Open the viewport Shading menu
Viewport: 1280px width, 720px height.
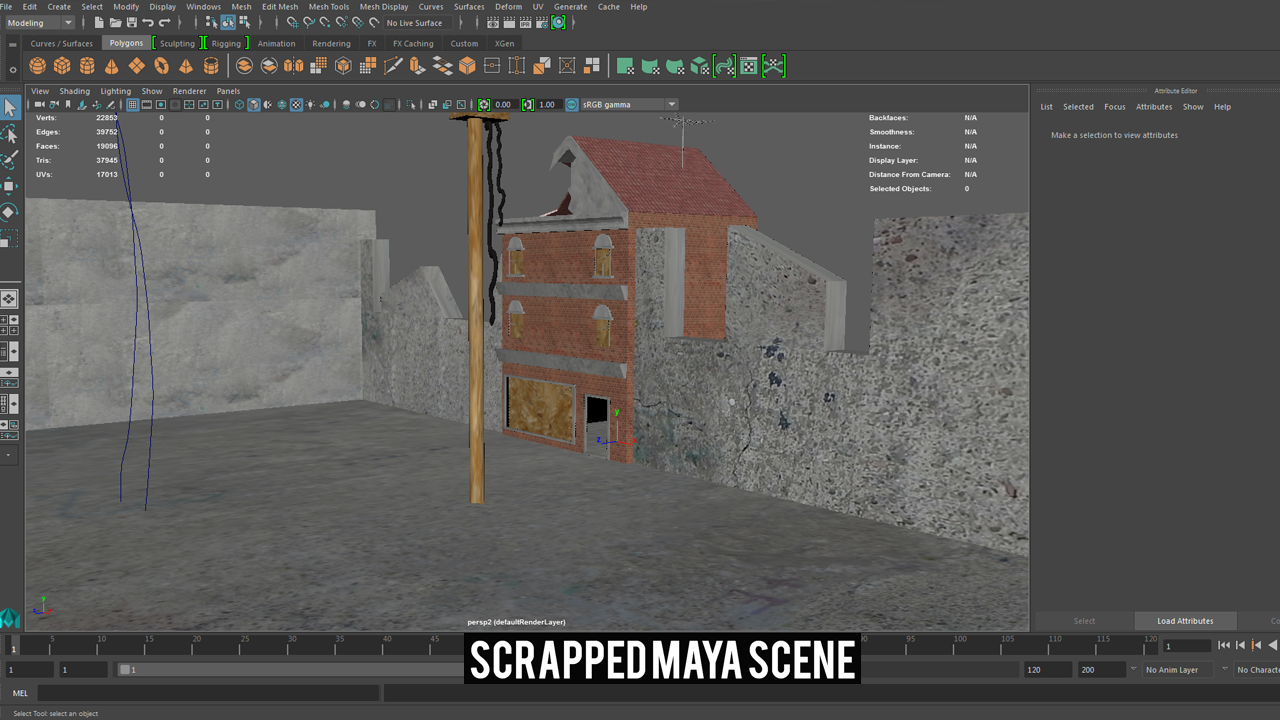click(74, 91)
